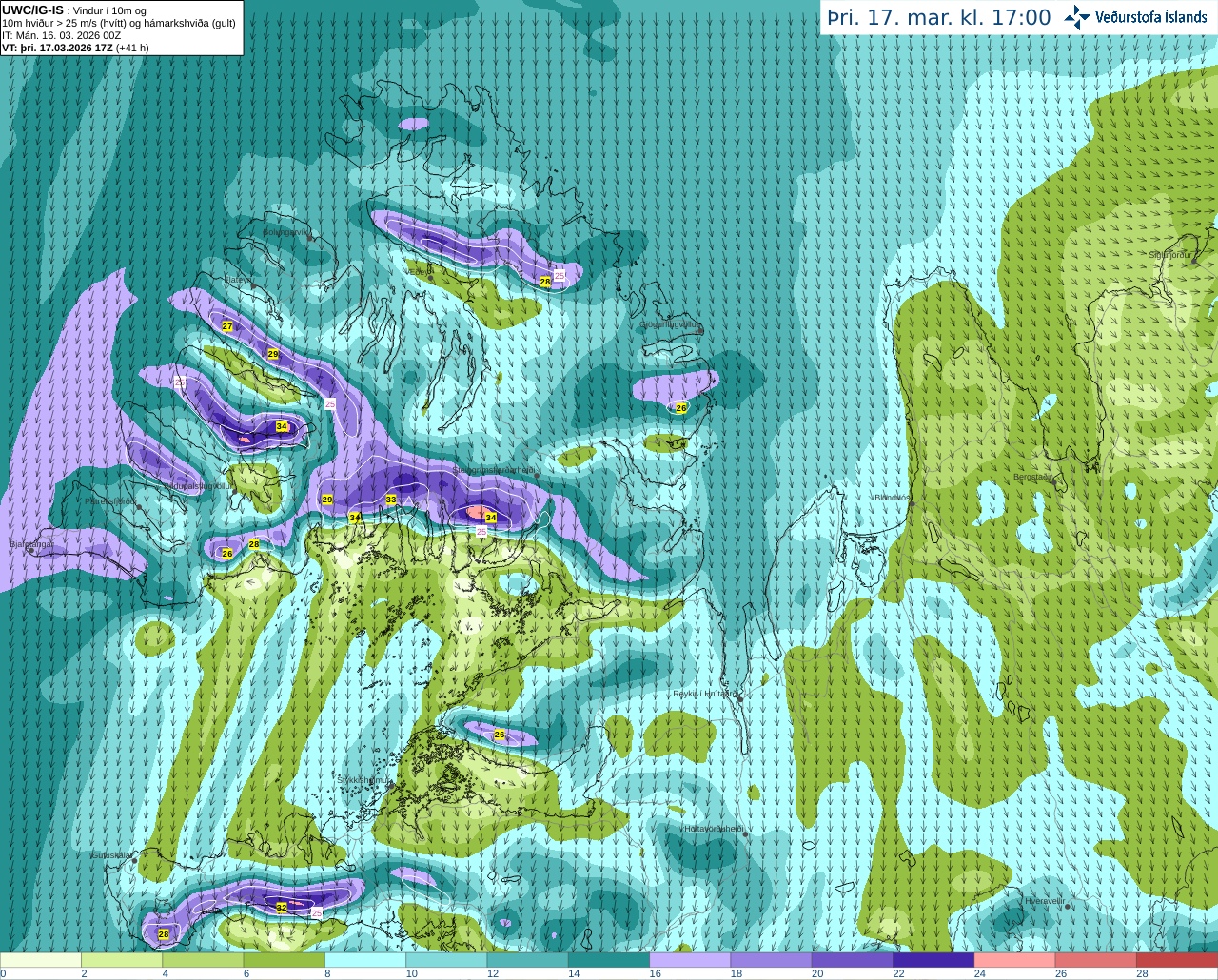The width and height of the screenshot is (1218, 980).
Task: Click the 12–14 m/s teal legend swatch
Action: [x=528, y=960]
